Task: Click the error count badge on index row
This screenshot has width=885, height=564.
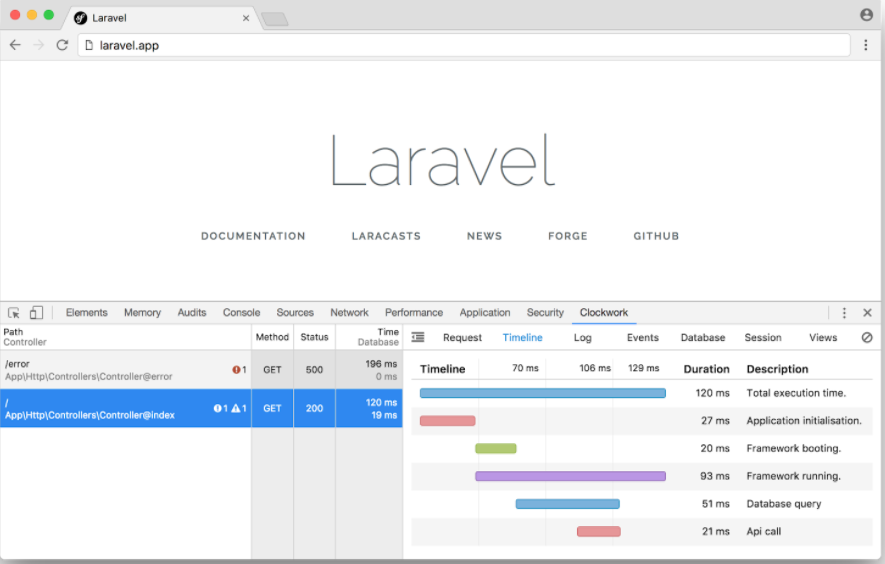Action: pyautogui.click(x=221, y=408)
